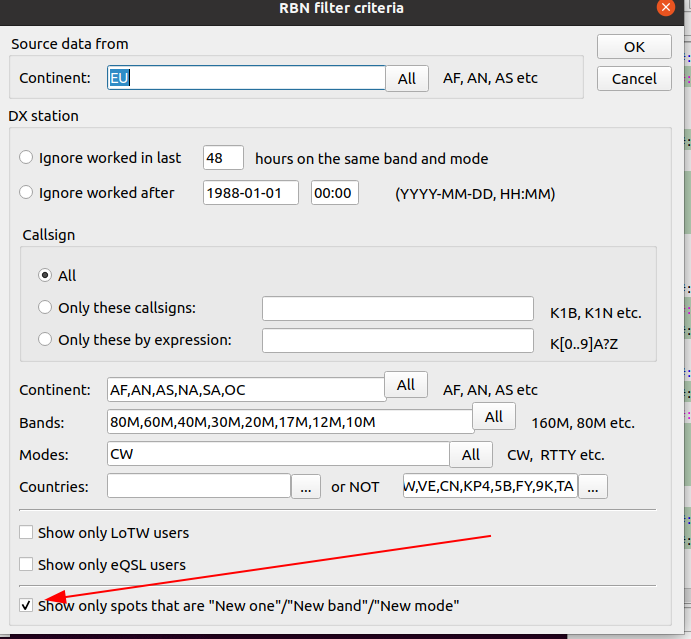Edit the 48 hours value field
The height and width of the screenshot is (639, 691).
[x=223, y=158]
